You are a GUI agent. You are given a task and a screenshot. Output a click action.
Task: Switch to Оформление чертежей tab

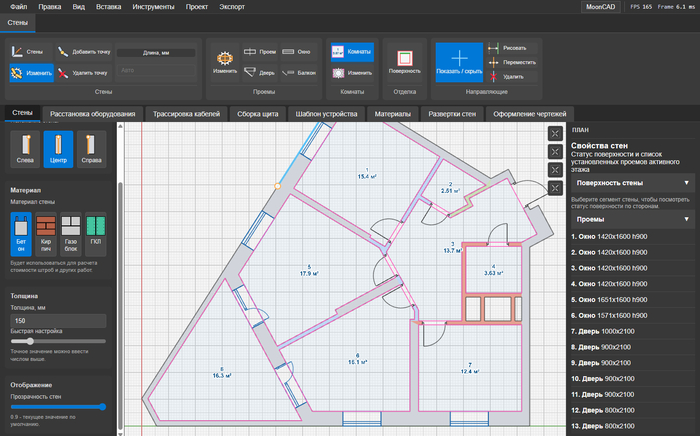(529, 114)
